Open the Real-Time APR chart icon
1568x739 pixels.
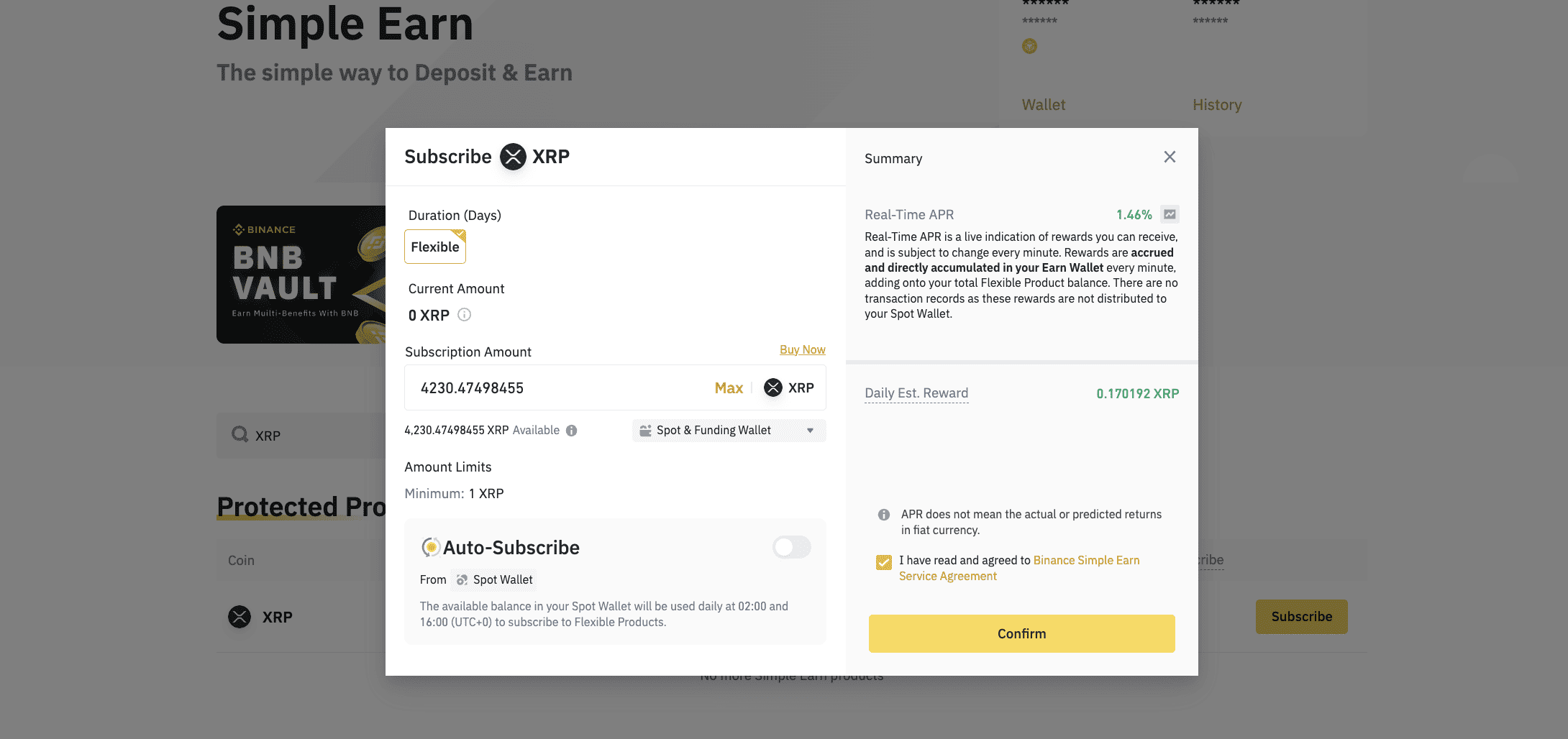pos(1170,214)
